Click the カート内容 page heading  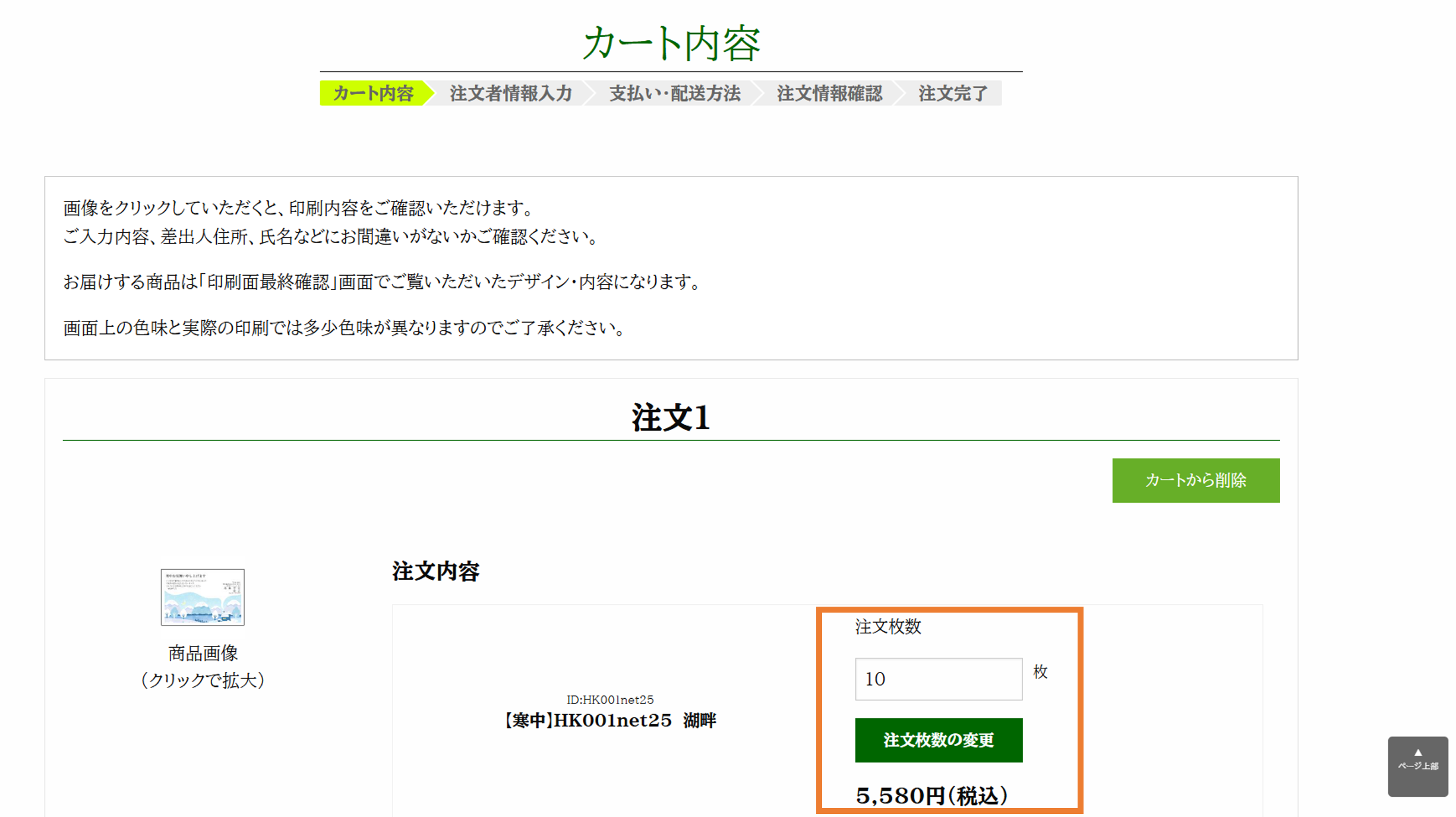[x=671, y=44]
